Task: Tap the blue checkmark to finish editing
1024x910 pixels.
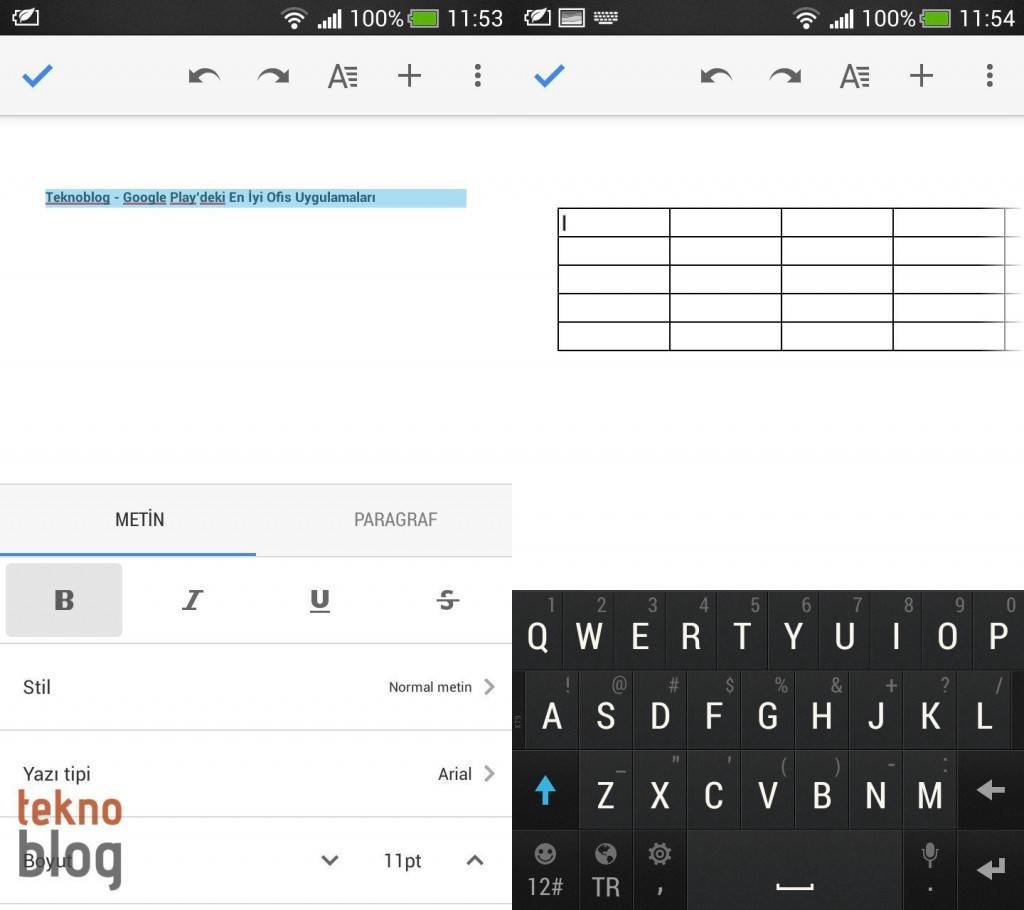Action: coord(37,75)
